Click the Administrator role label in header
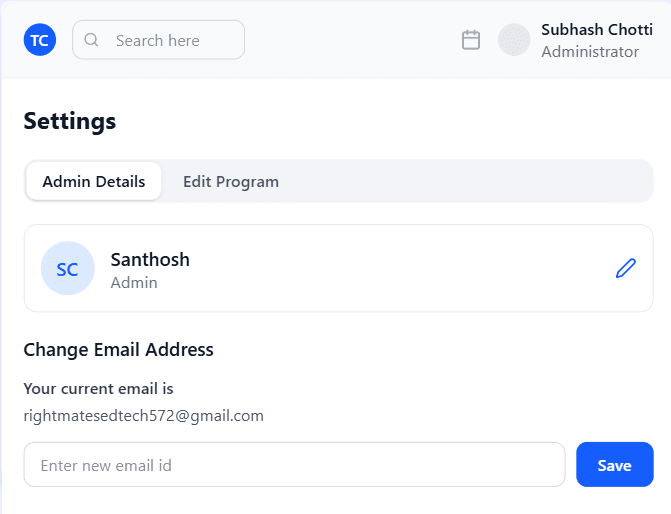This screenshot has height=514, width=671. coord(590,51)
